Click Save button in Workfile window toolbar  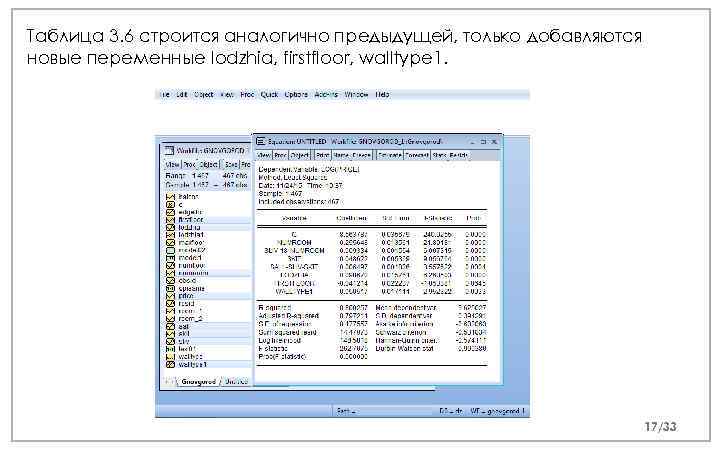231,164
